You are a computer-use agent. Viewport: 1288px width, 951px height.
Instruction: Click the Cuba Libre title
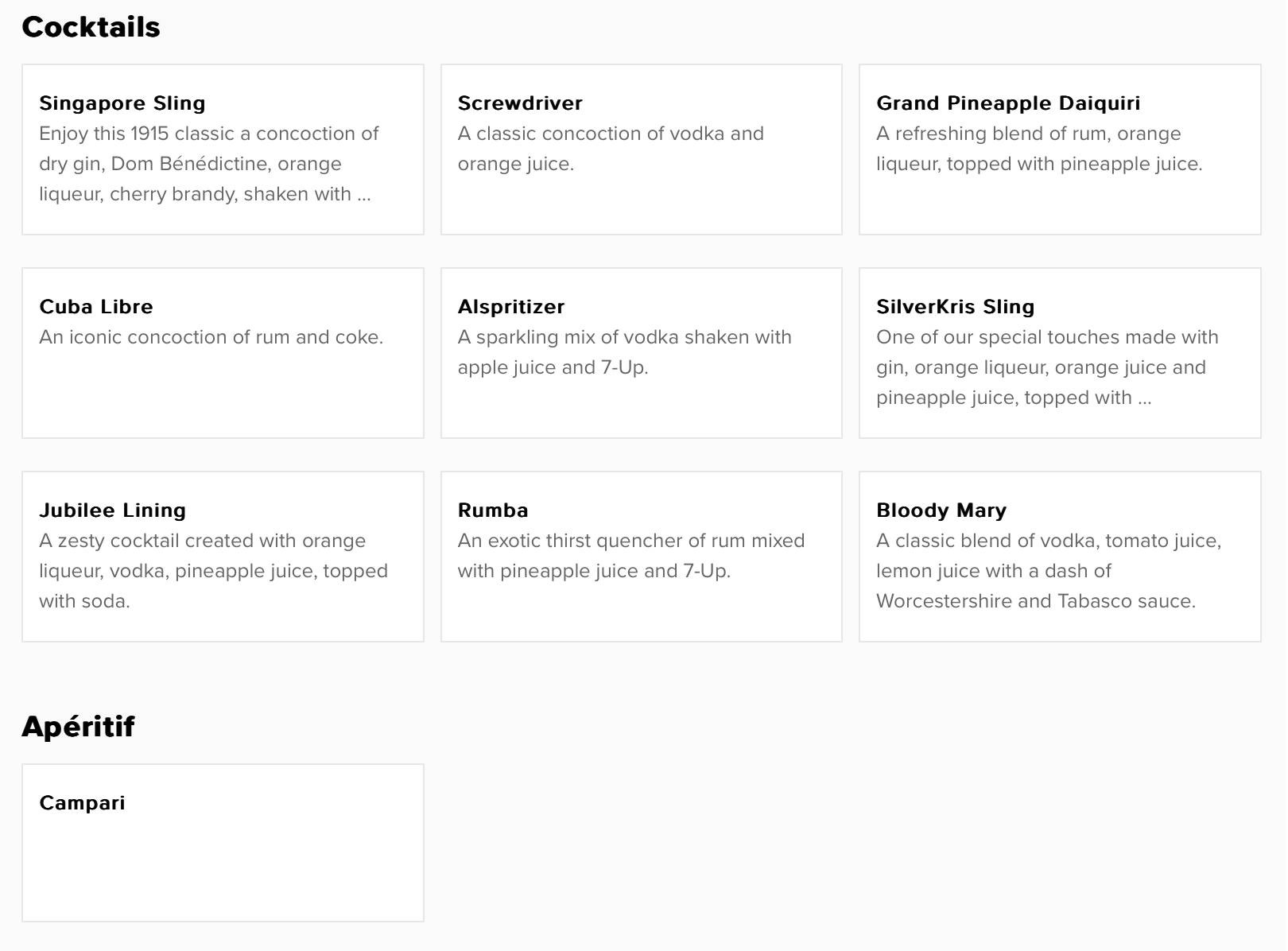pyautogui.click(x=96, y=307)
